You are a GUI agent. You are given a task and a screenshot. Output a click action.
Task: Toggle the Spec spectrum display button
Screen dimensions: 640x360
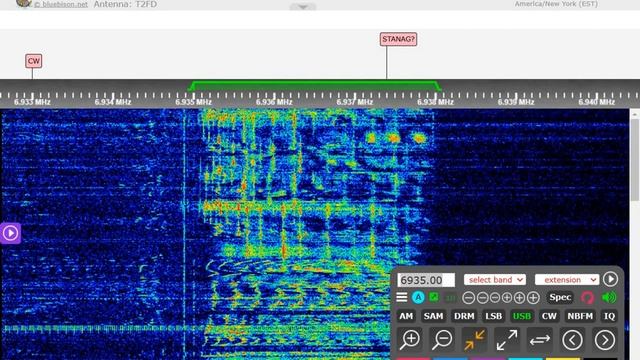pyautogui.click(x=560, y=298)
